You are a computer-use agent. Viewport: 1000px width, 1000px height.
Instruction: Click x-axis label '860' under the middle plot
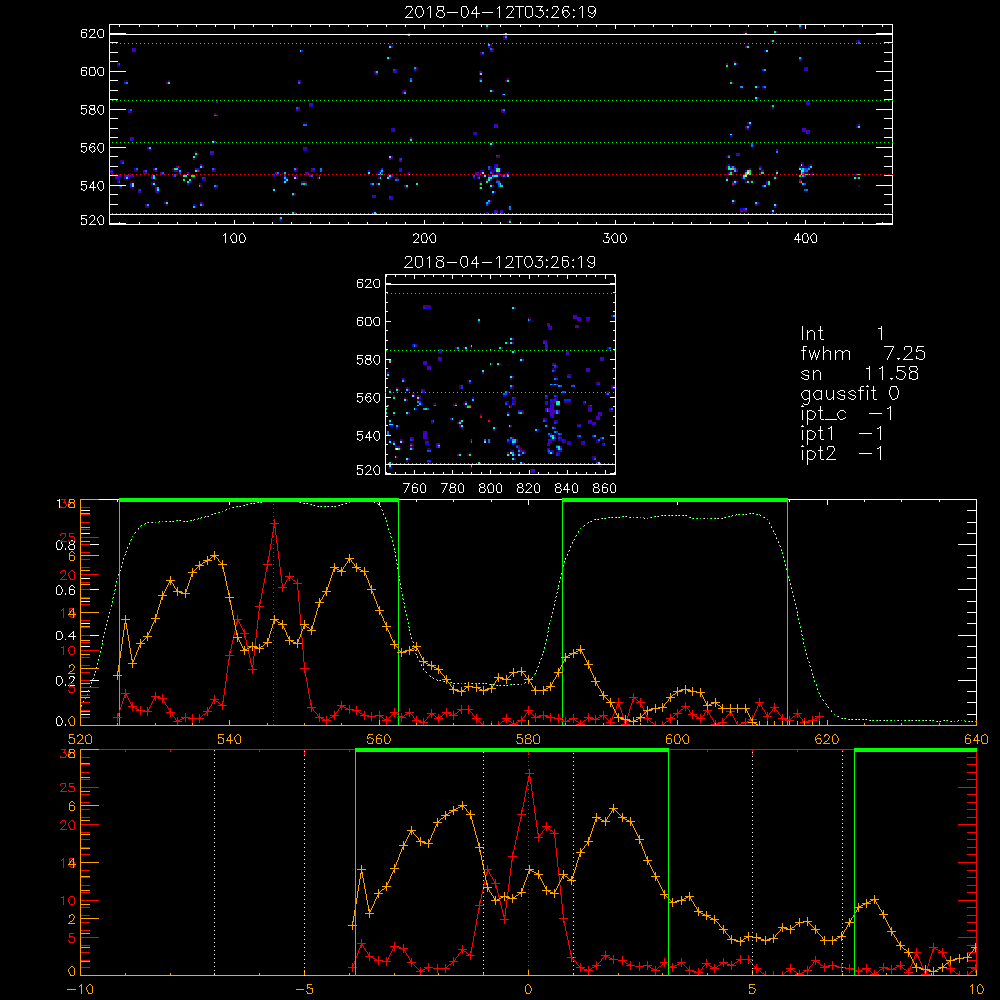tap(604, 489)
